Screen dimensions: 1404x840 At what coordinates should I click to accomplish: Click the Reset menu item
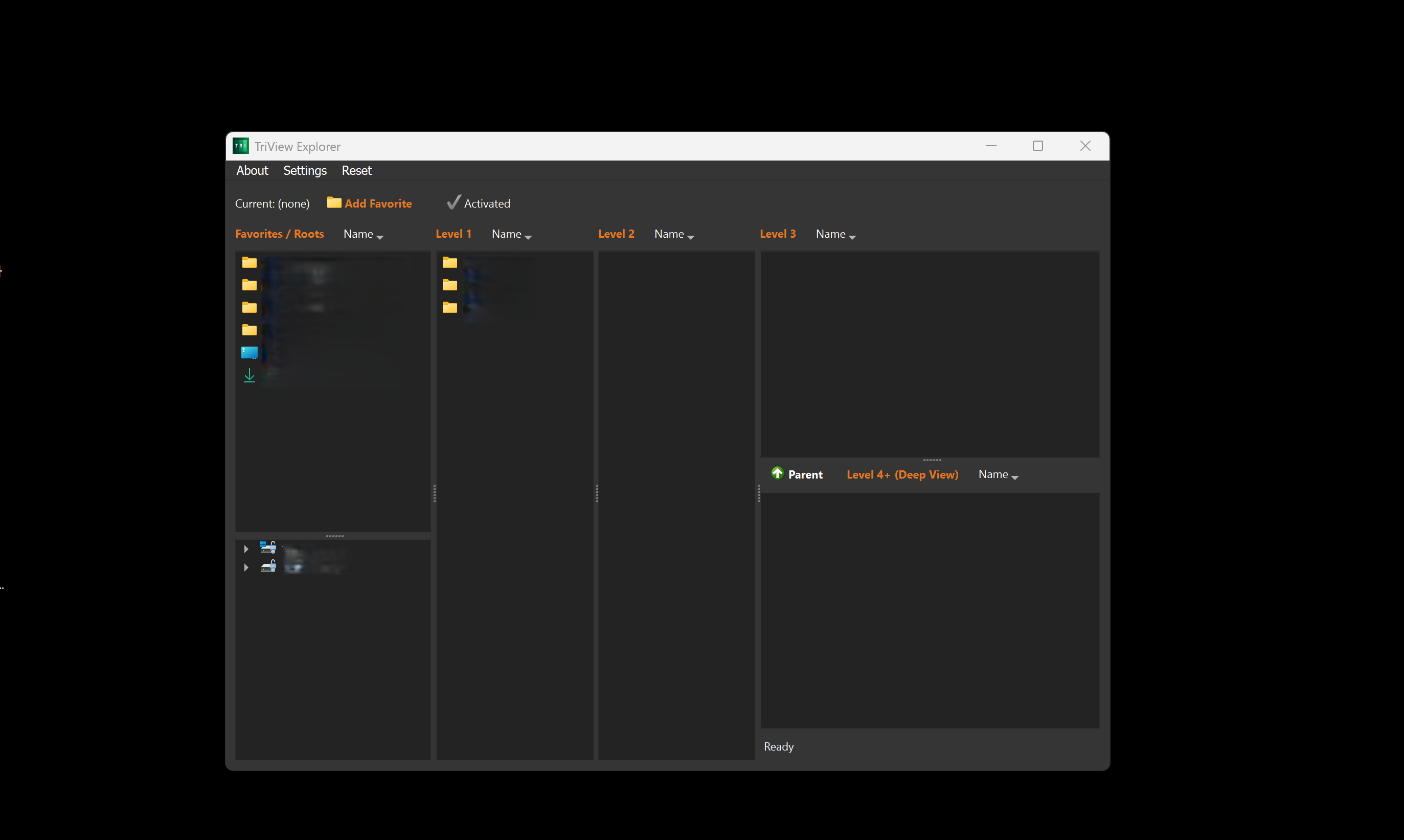(356, 170)
